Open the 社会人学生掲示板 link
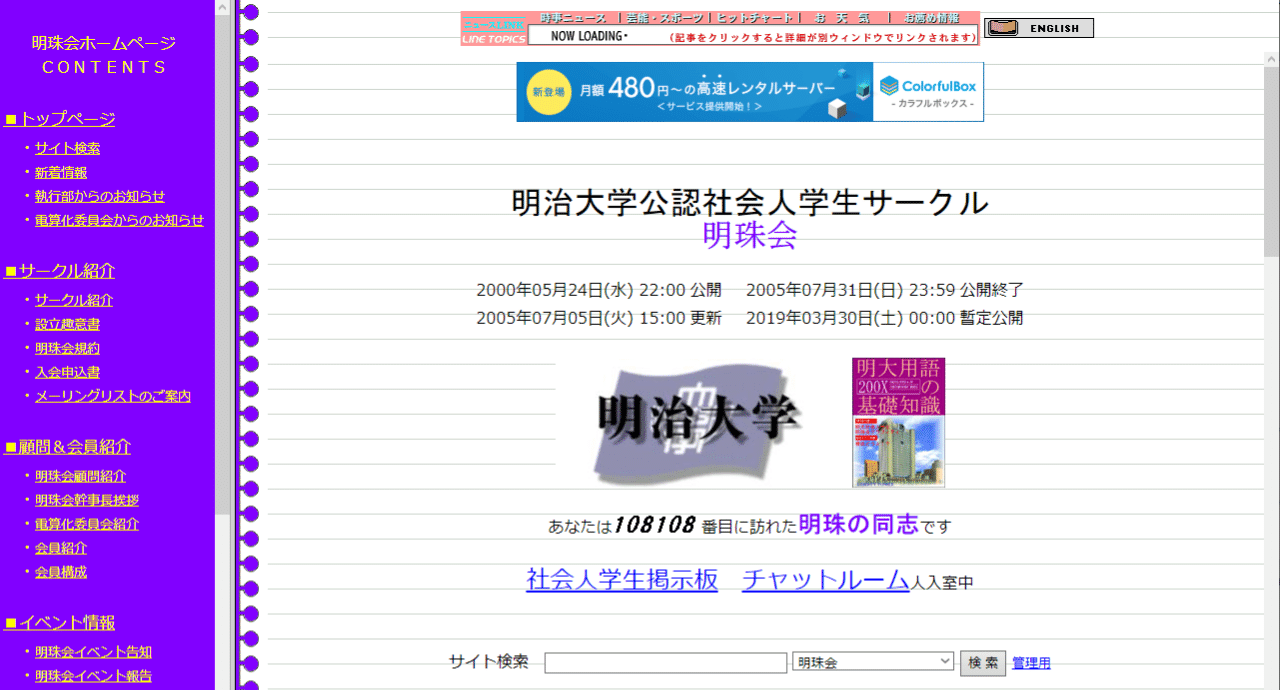Viewport: 1280px width, 690px height. (x=622, y=579)
